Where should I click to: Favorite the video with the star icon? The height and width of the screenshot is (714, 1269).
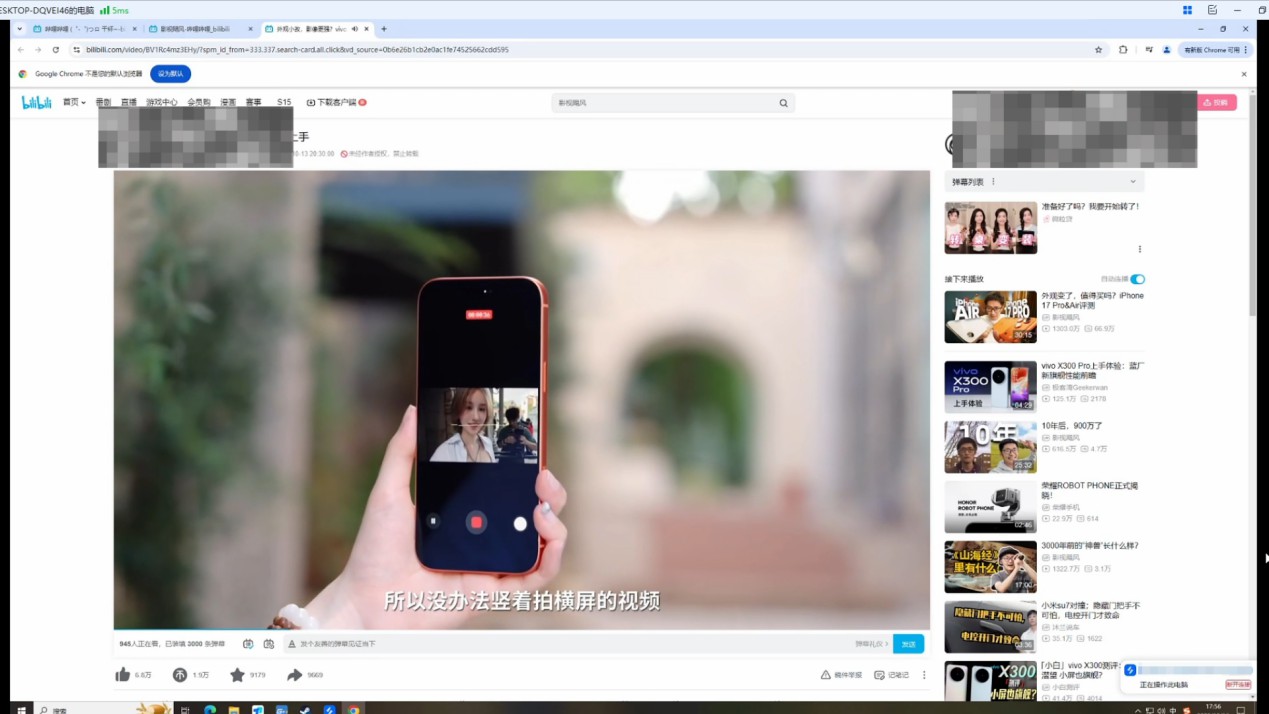[237, 675]
